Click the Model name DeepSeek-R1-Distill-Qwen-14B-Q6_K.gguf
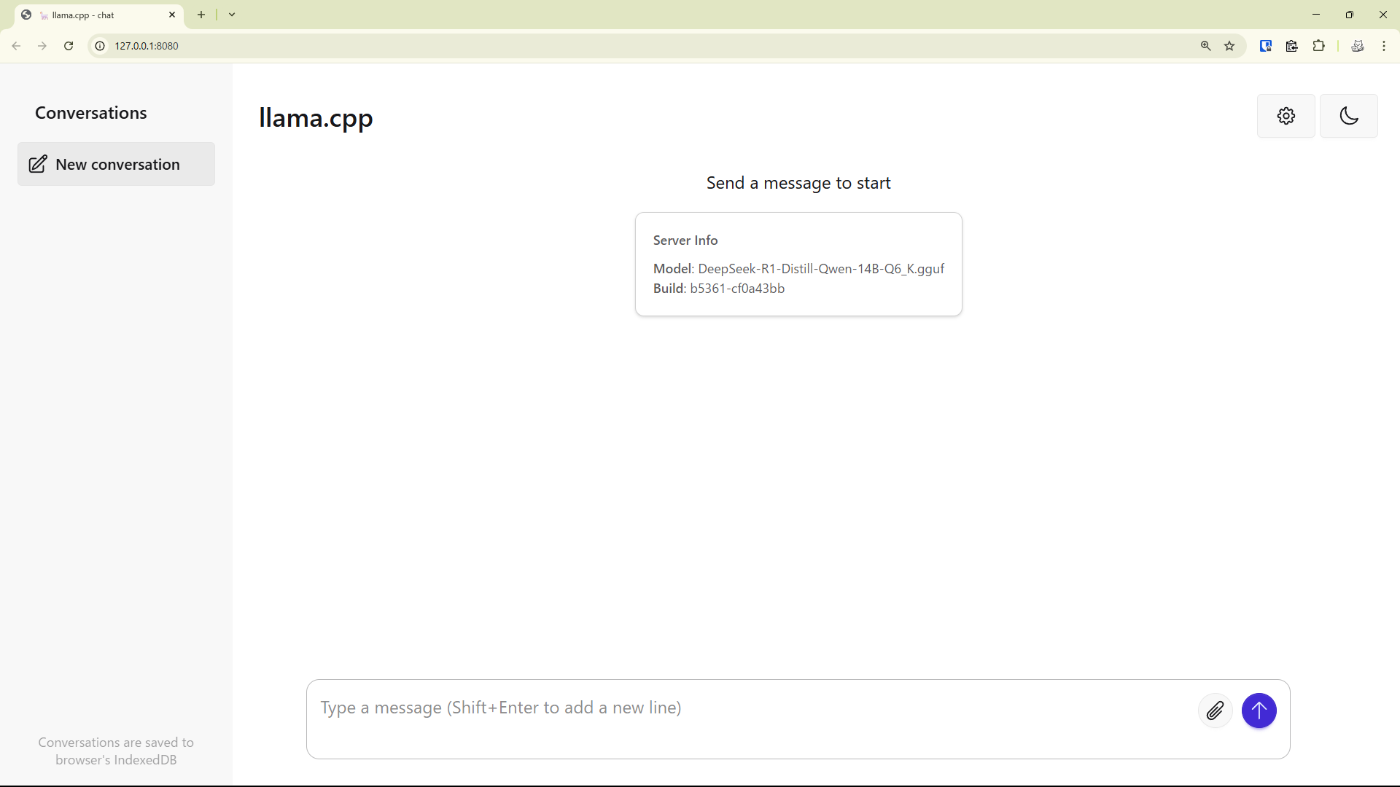The height and width of the screenshot is (787, 1400). [821, 269]
